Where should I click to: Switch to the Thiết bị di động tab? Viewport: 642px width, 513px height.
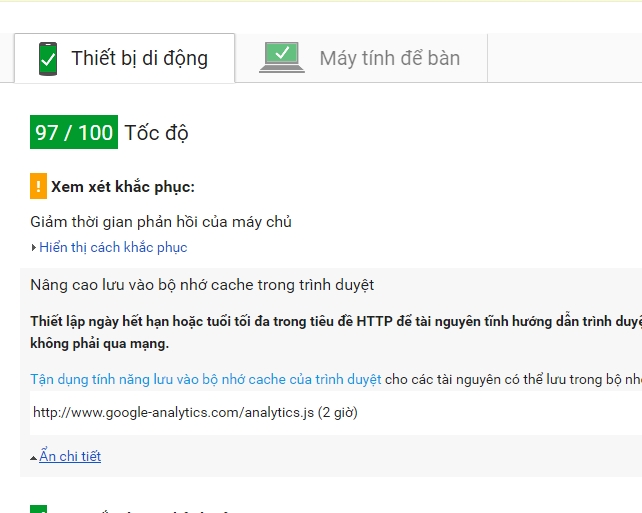point(124,58)
